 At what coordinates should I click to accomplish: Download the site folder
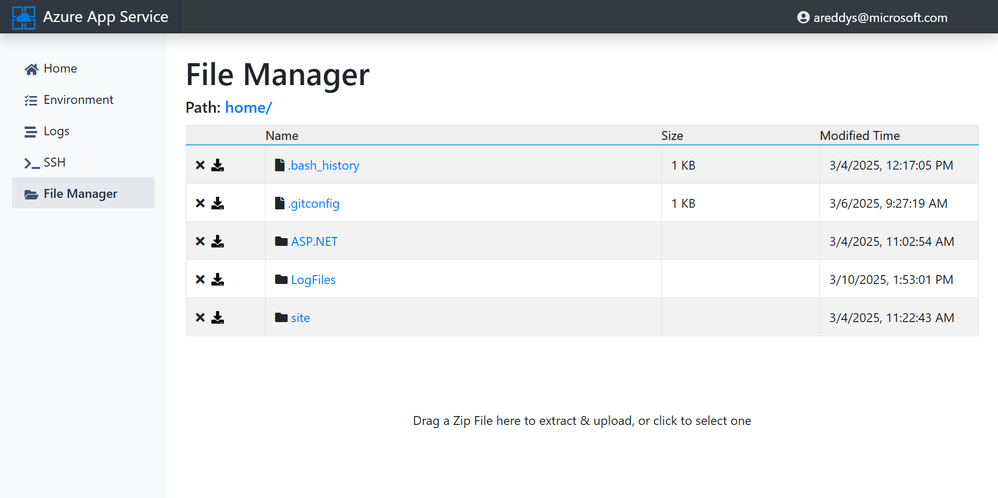tap(218, 318)
